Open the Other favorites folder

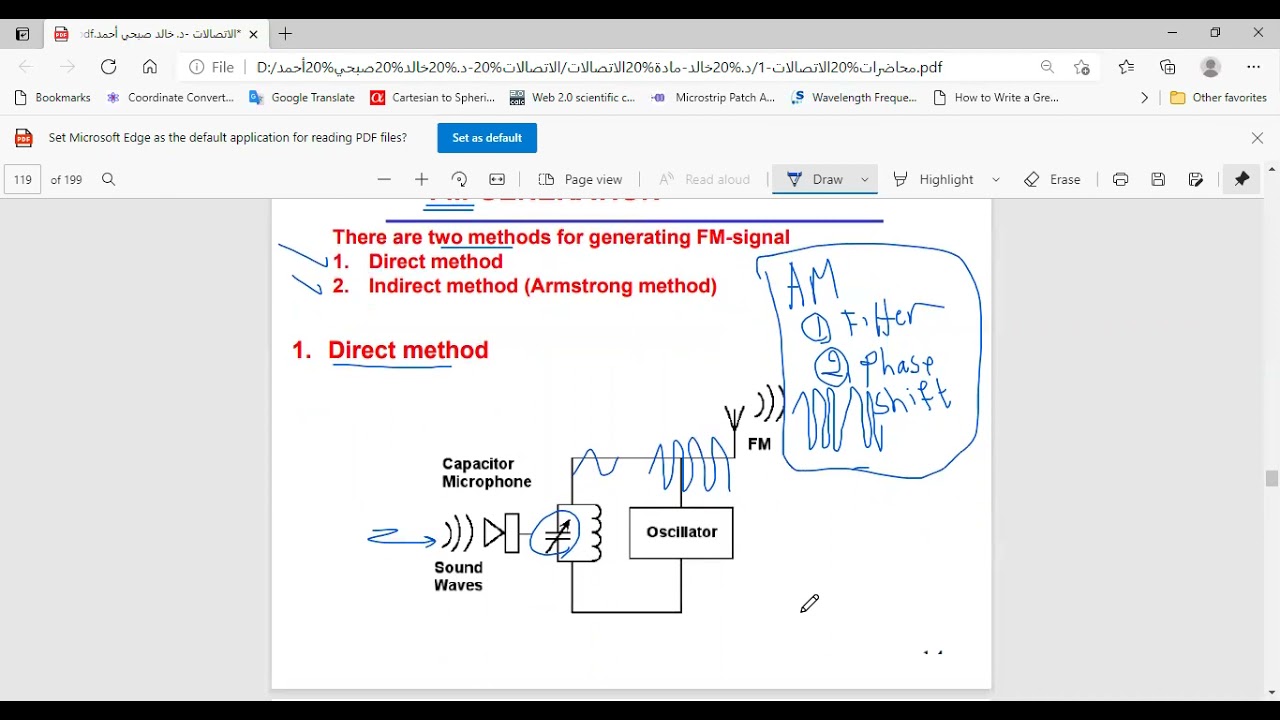click(1218, 98)
